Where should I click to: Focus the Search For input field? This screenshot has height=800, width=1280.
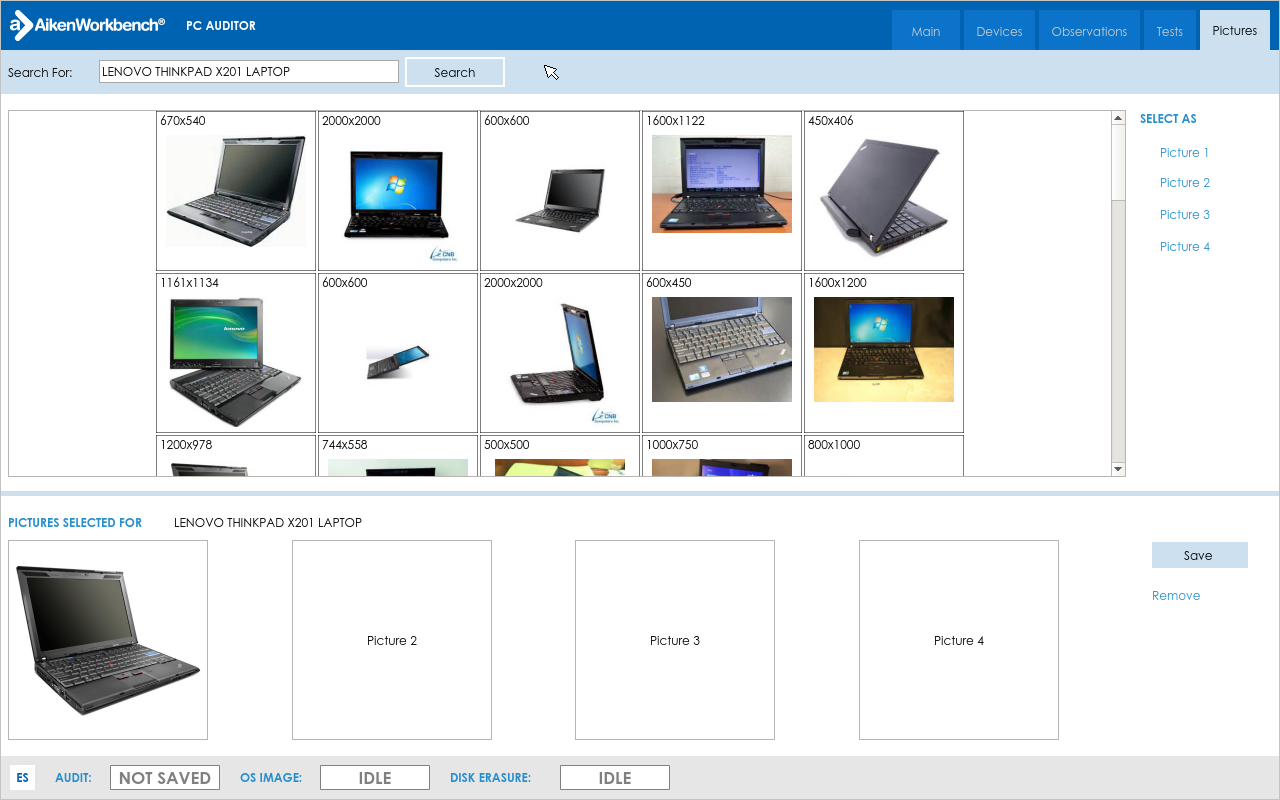[x=249, y=72]
